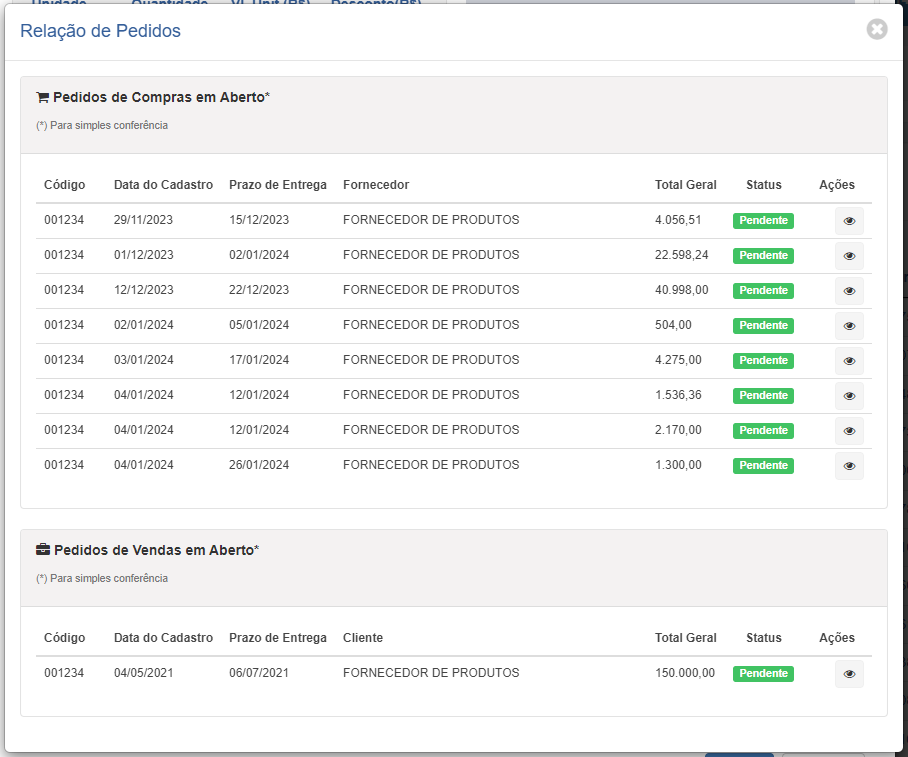This screenshot has width=908, height=757.
Task: Select delivery date 15/12/2023
Action: [x=259, y=220]
